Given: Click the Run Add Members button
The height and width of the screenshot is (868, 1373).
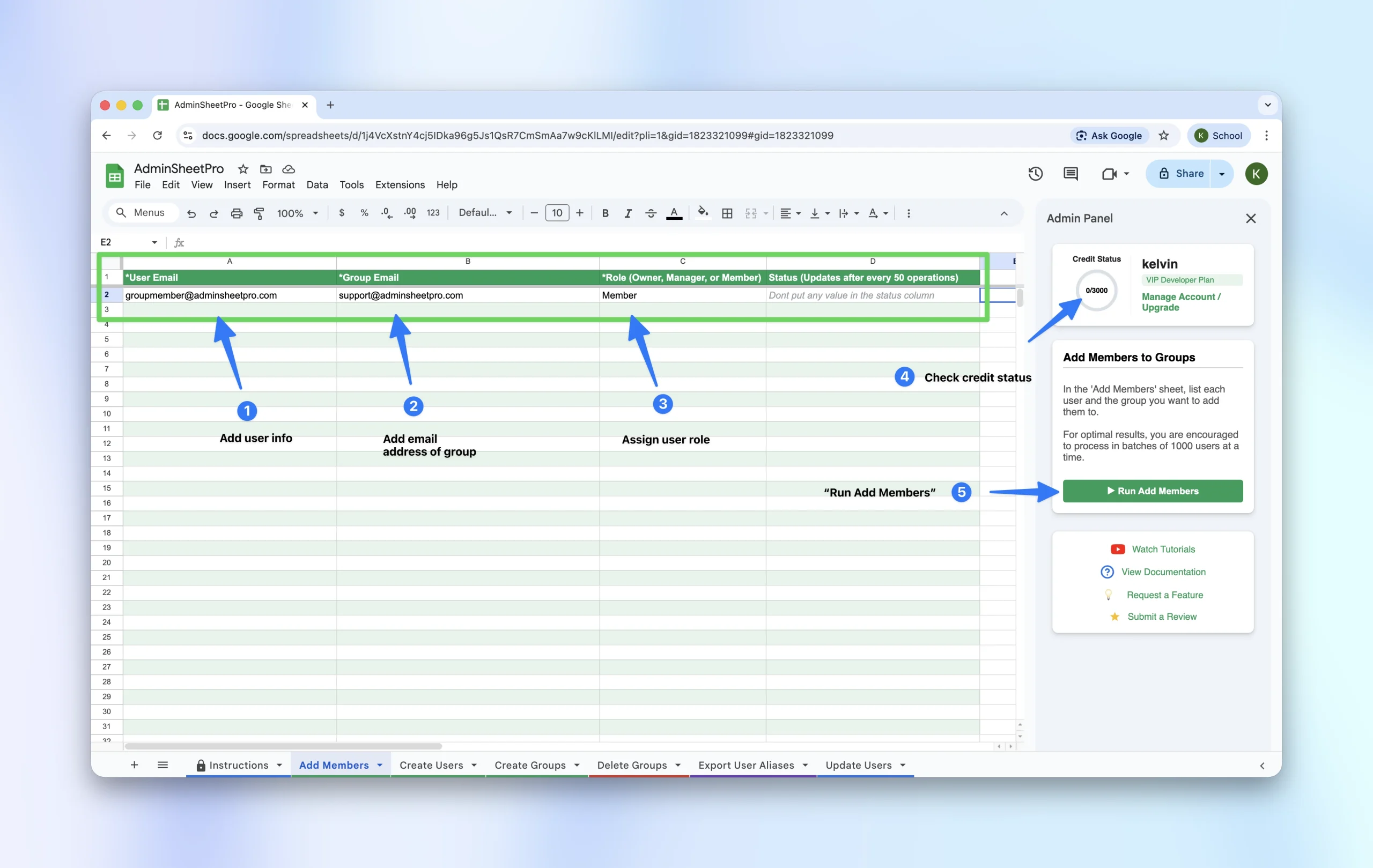Looking at the screenshot, I should click(1153, 491).
